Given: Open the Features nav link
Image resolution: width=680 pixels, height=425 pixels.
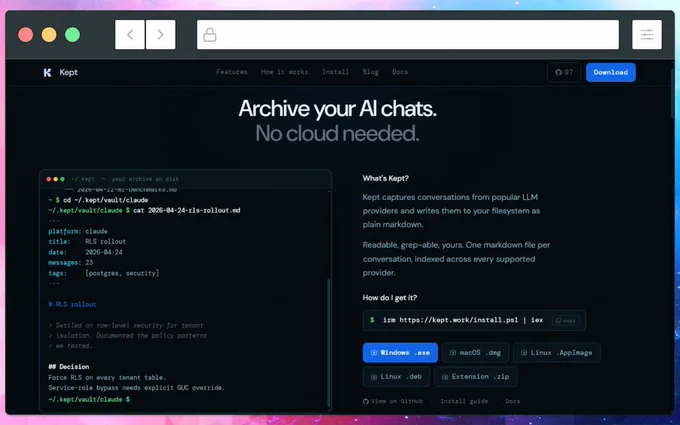Looking at the screenshot, I should click(232, 72).
